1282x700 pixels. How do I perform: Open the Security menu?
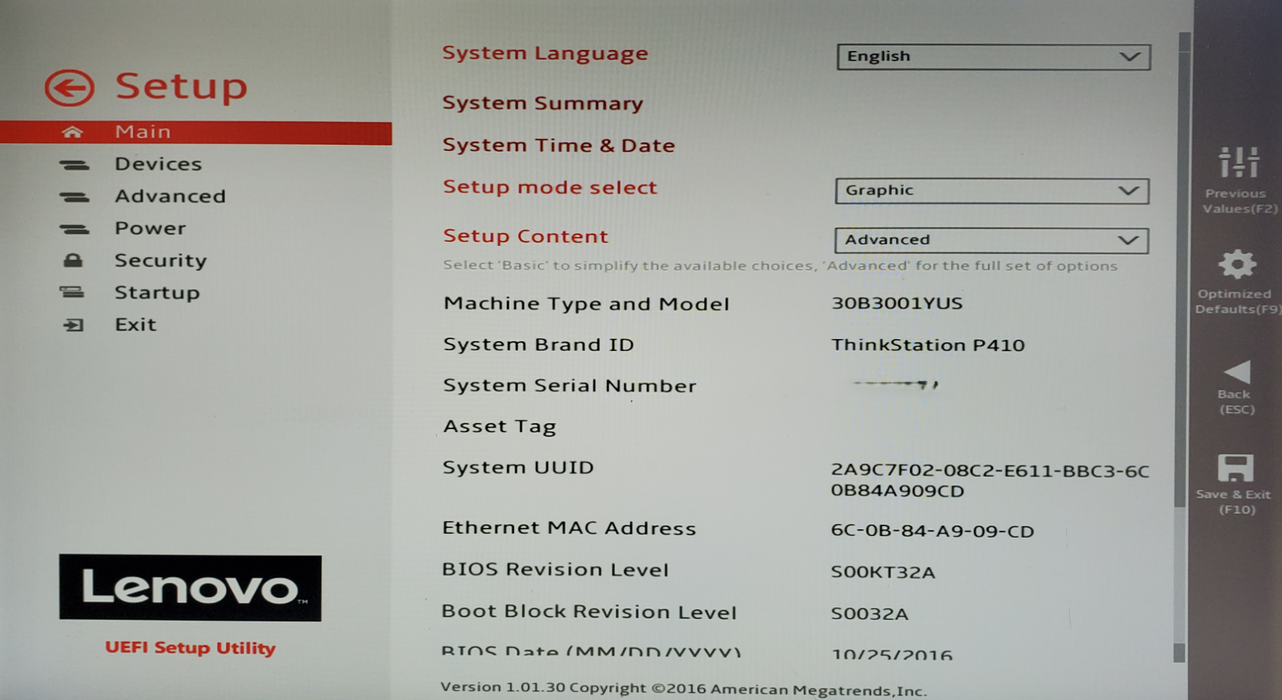pos(160,260)
